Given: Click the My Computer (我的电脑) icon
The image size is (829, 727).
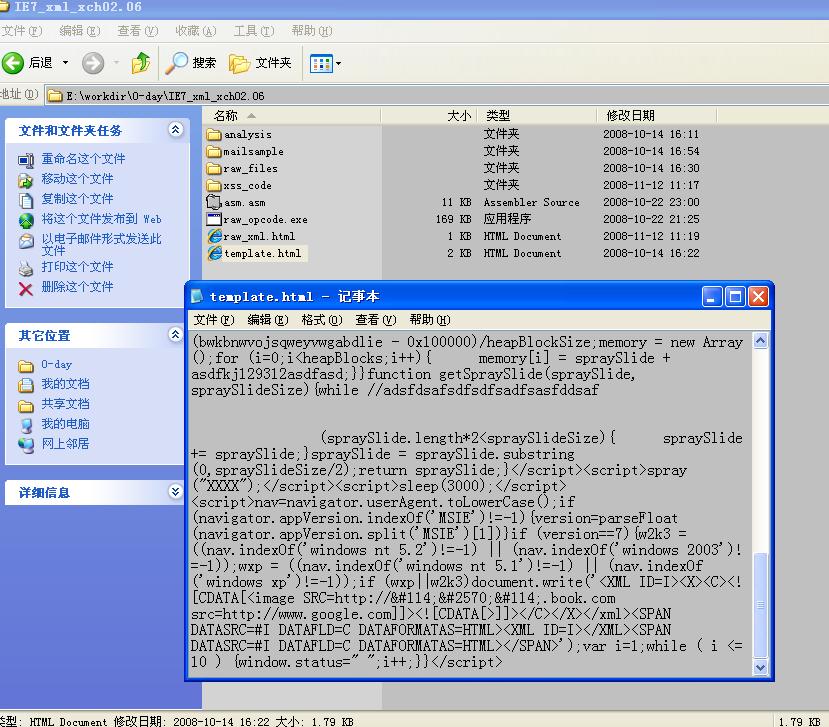Looking at the screenshot, I should click(26, 425).
